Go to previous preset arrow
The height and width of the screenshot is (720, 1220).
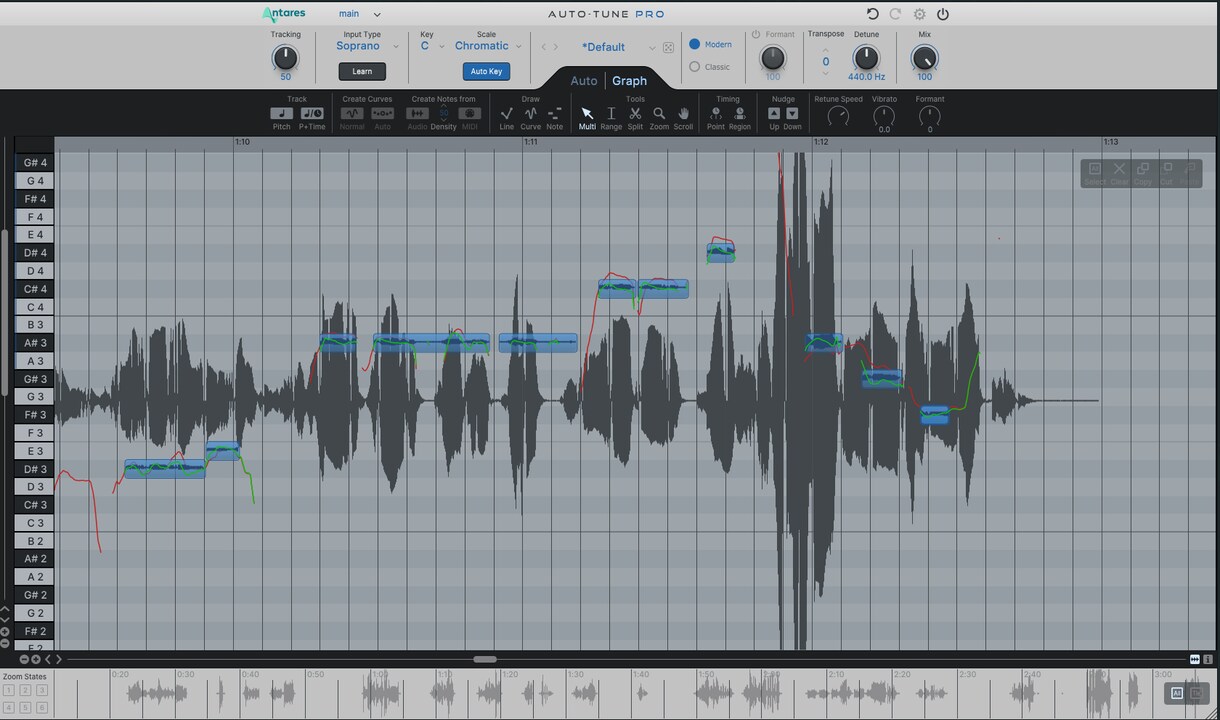(x=544, y=47)
